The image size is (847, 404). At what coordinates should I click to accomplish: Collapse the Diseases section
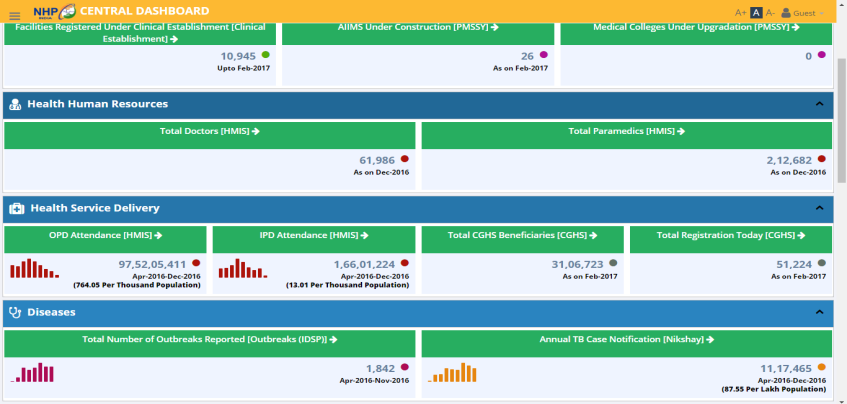tap(819, 312)
